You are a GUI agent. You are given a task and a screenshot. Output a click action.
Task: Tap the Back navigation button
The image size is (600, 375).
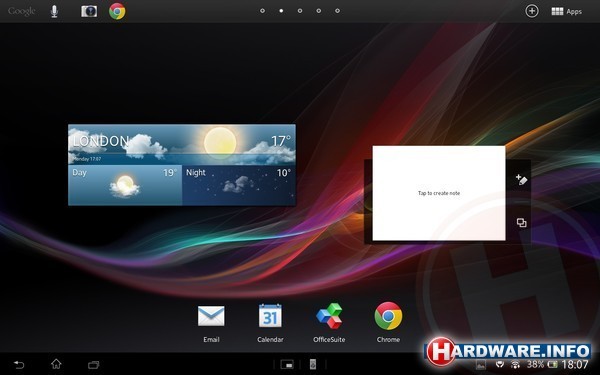(x=19, y=364)
